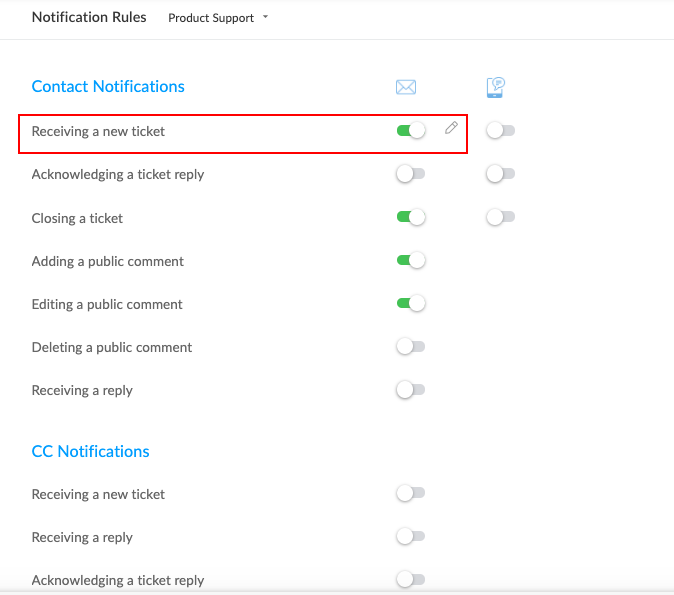
Task: Turn off email for Closing a ticket
Action: coord(411,217)
